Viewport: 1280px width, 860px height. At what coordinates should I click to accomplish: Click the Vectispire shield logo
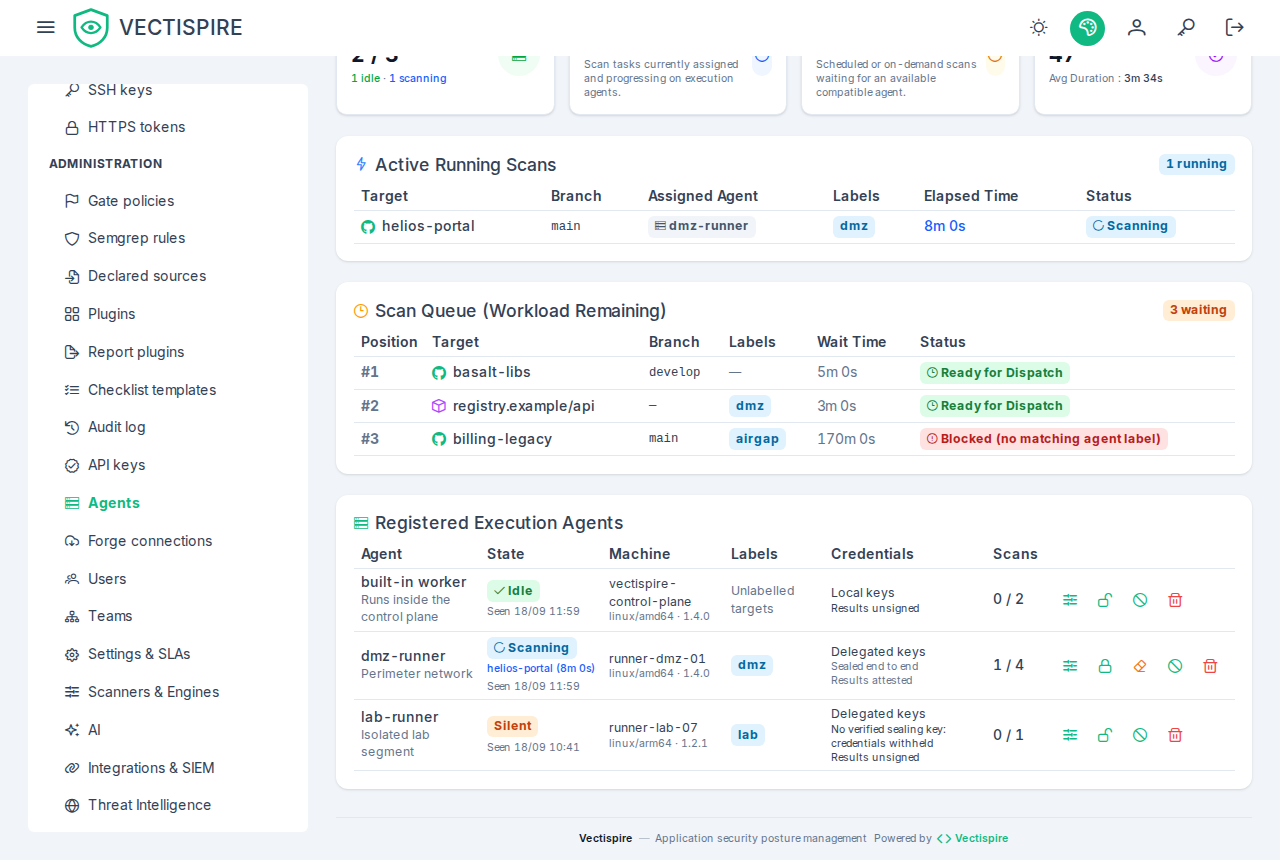(91, 28)
